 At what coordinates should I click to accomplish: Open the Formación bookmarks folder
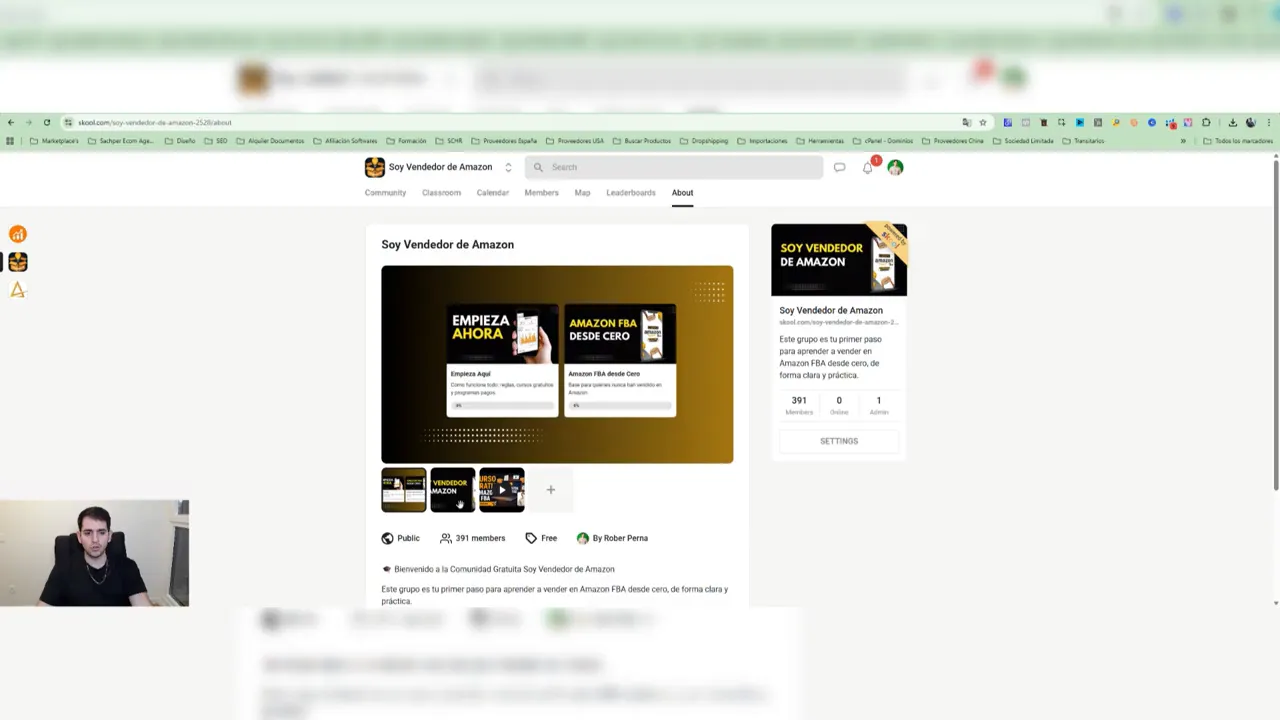click(406, 141)
